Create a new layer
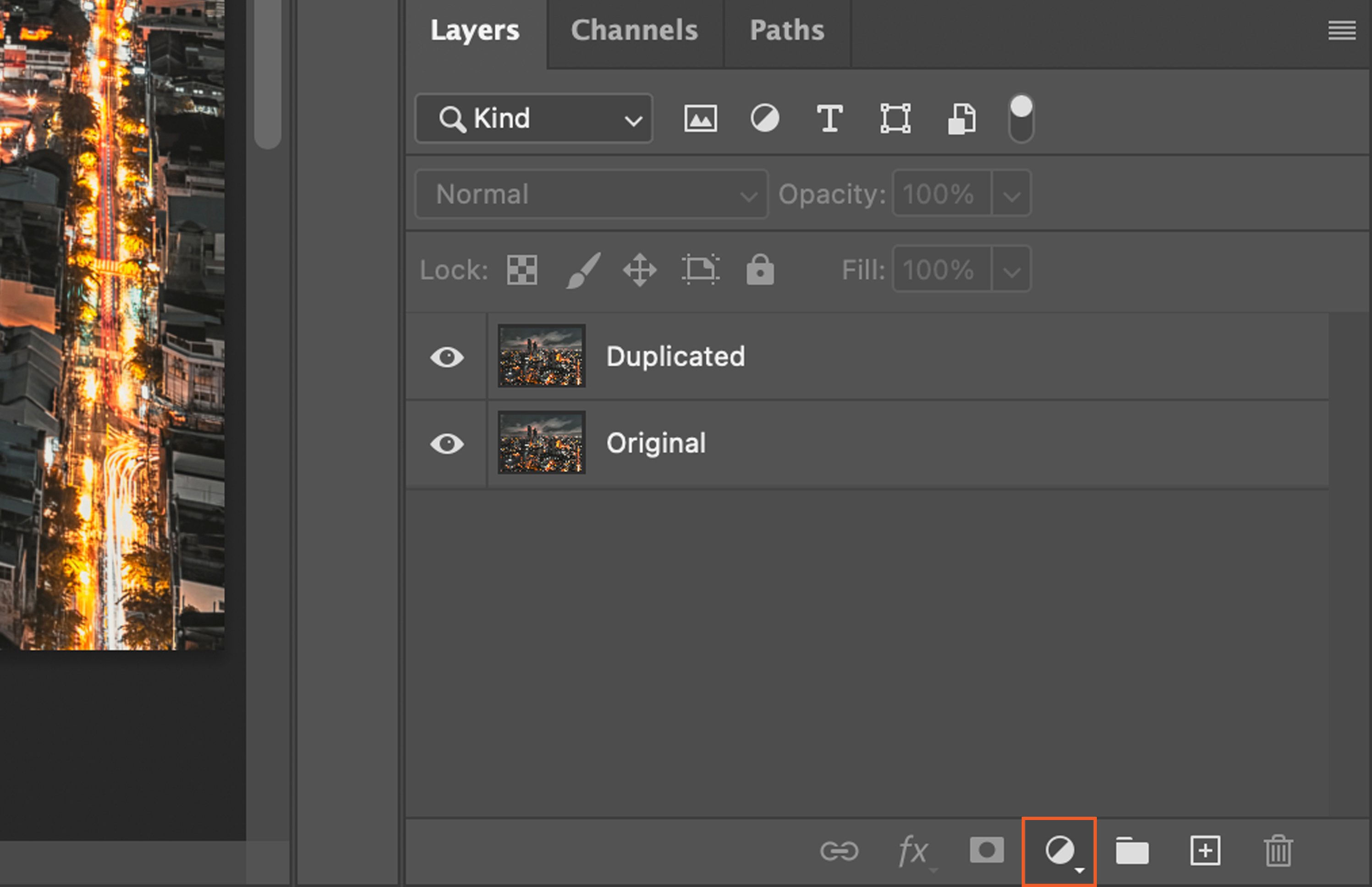1372x887 pixels. tap(1205, 851)
